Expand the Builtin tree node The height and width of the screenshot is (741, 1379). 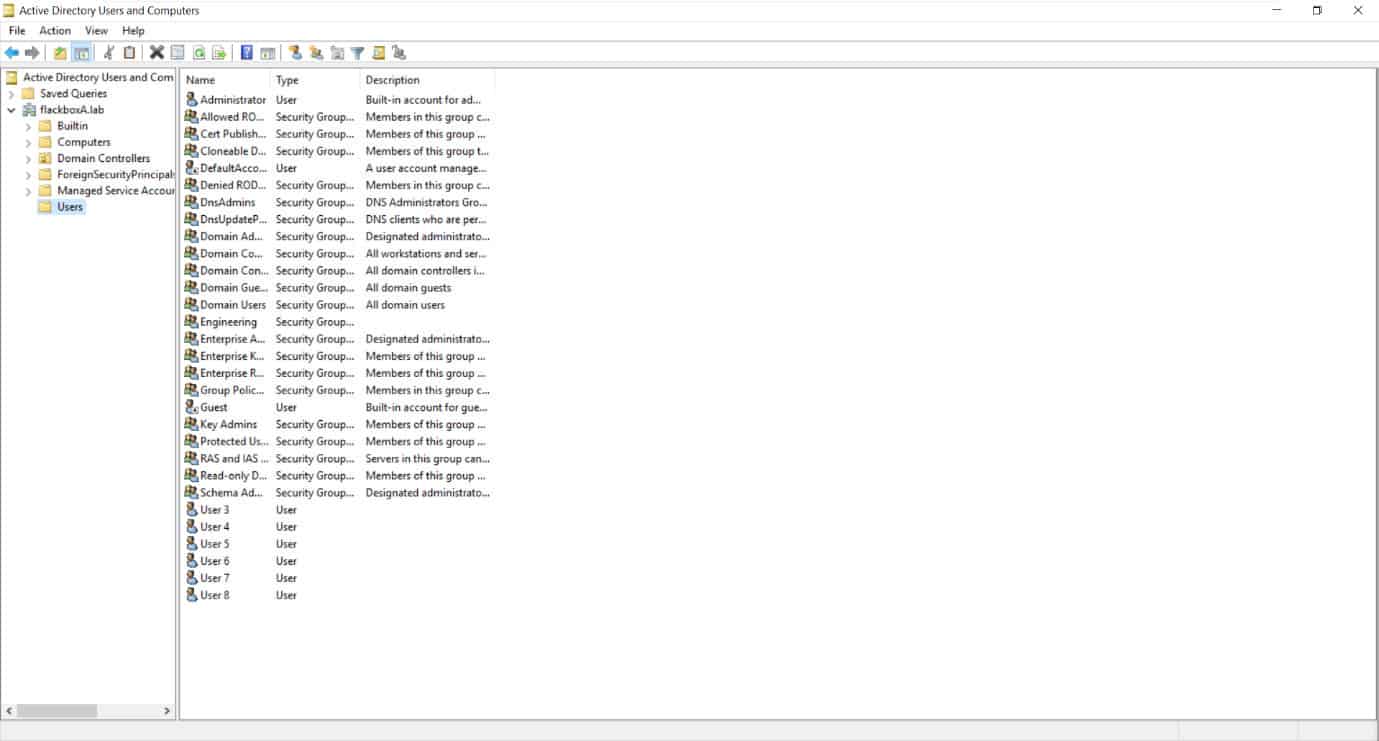28,127
